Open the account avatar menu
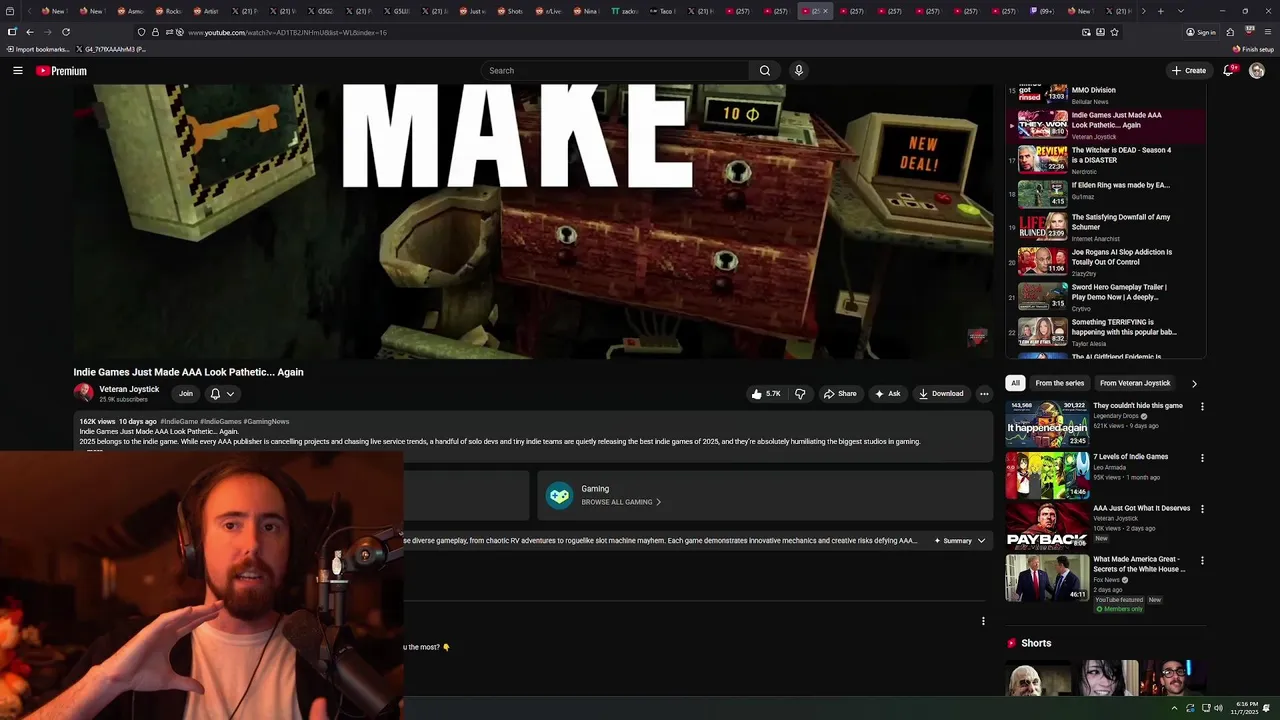The image size is (1280, 720). click(x=1257, y=71)
